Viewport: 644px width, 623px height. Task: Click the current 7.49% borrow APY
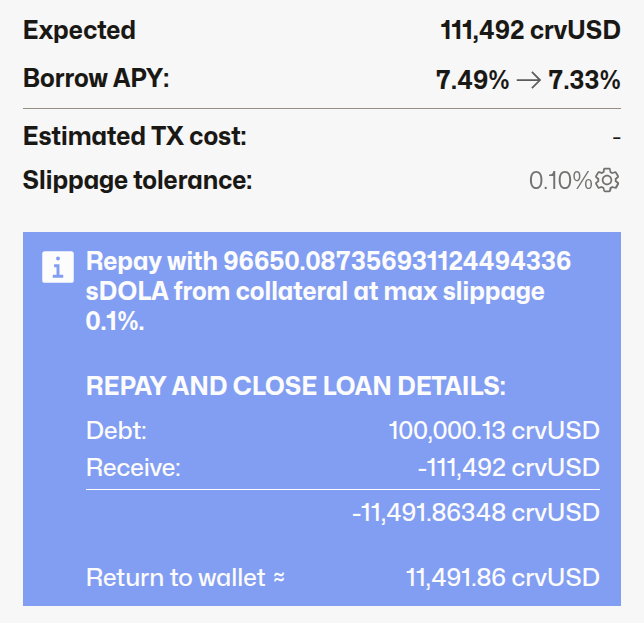[x=473, y=81]
